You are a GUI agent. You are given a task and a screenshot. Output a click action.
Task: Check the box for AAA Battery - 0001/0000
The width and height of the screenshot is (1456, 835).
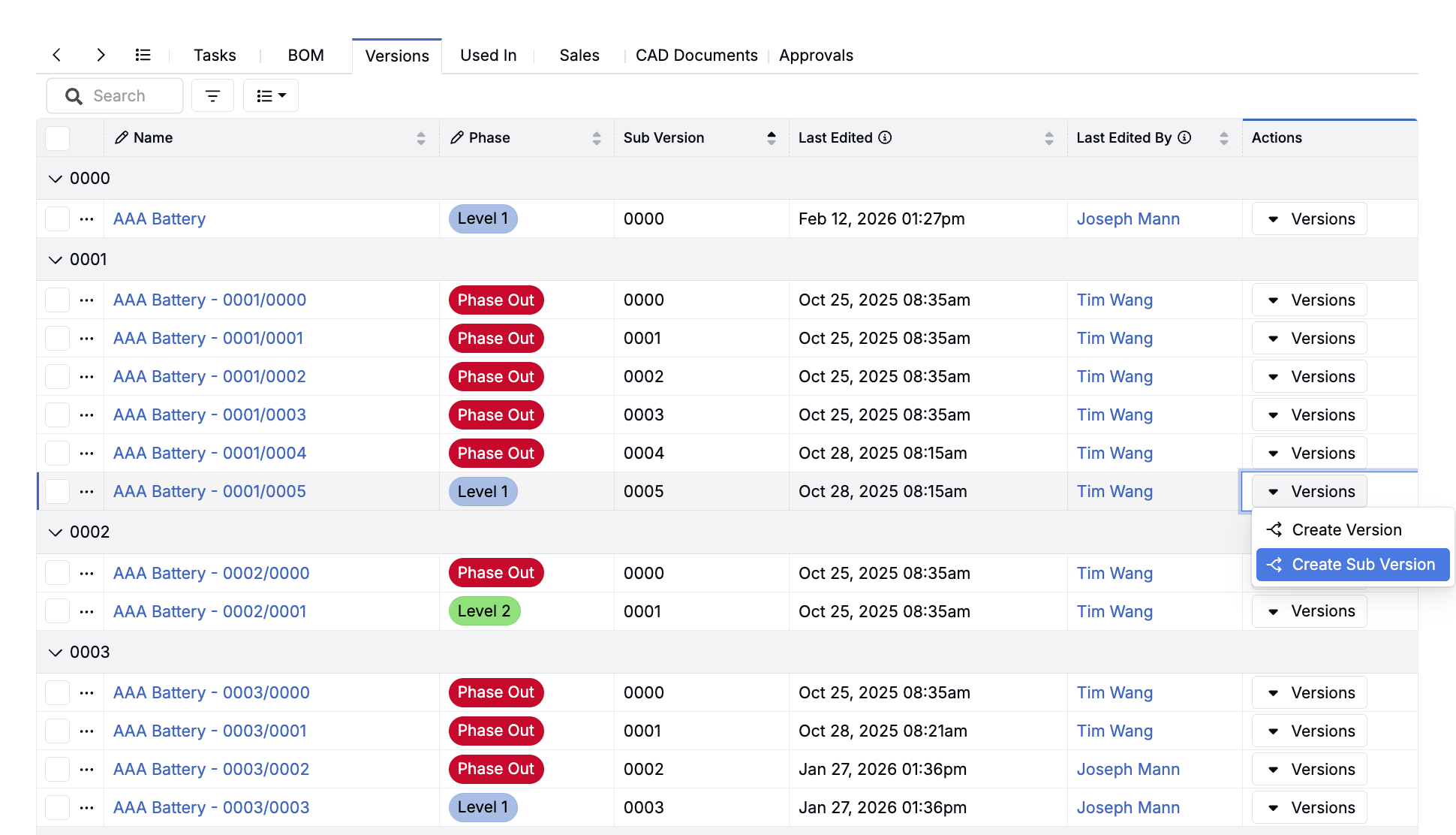58,300
